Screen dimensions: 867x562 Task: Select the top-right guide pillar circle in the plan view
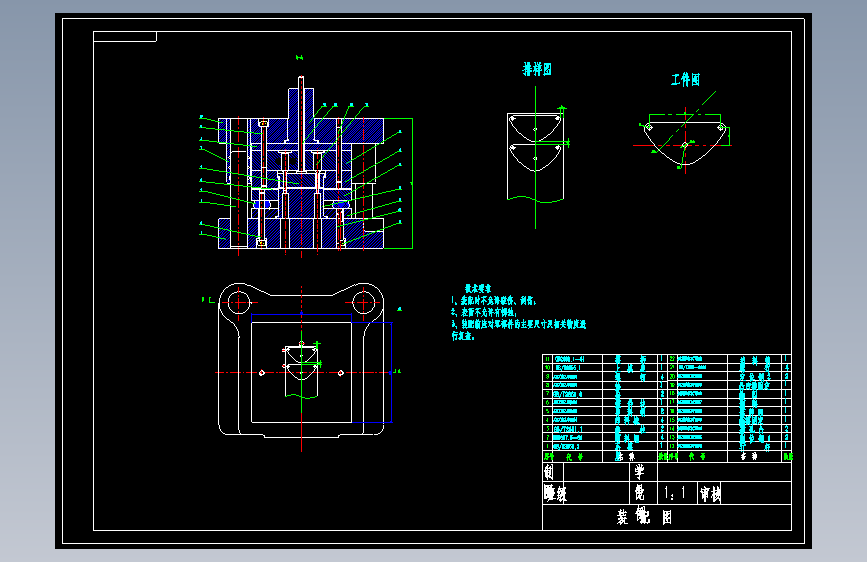364,303
